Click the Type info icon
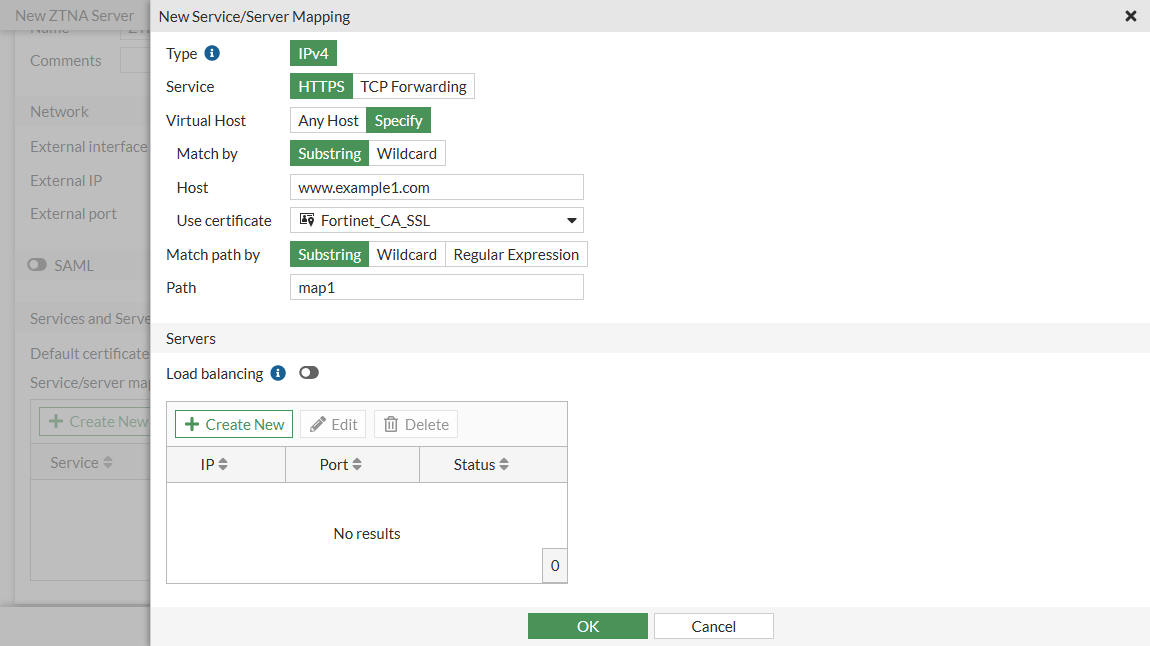 click(212, 53)
